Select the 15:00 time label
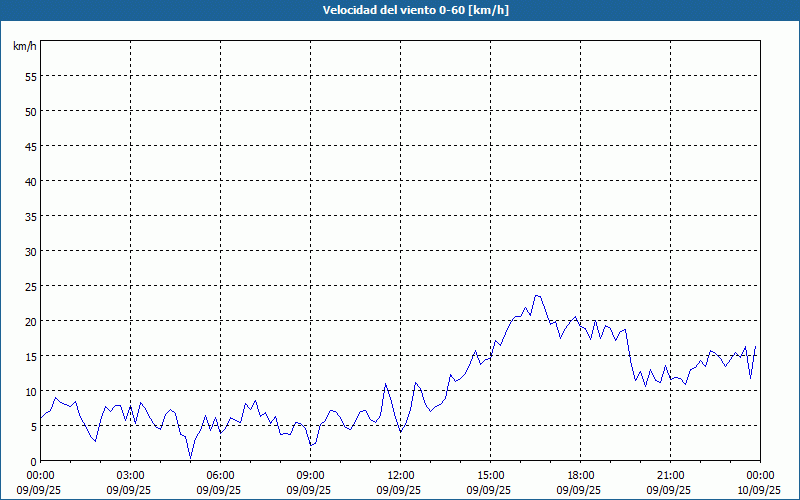The width and height of the screenshot is (800, 500). 490,475
